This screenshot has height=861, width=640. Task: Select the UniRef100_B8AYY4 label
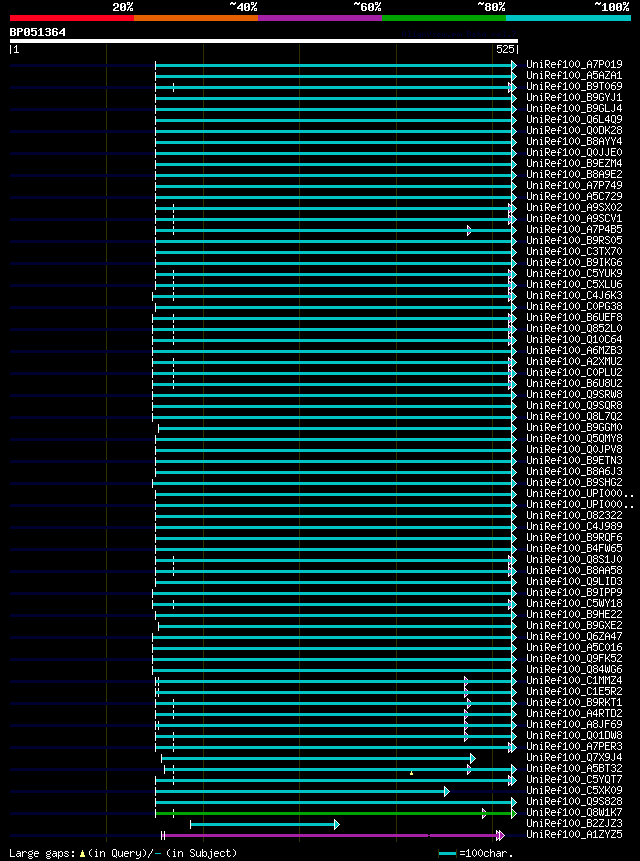coord(574,141)
